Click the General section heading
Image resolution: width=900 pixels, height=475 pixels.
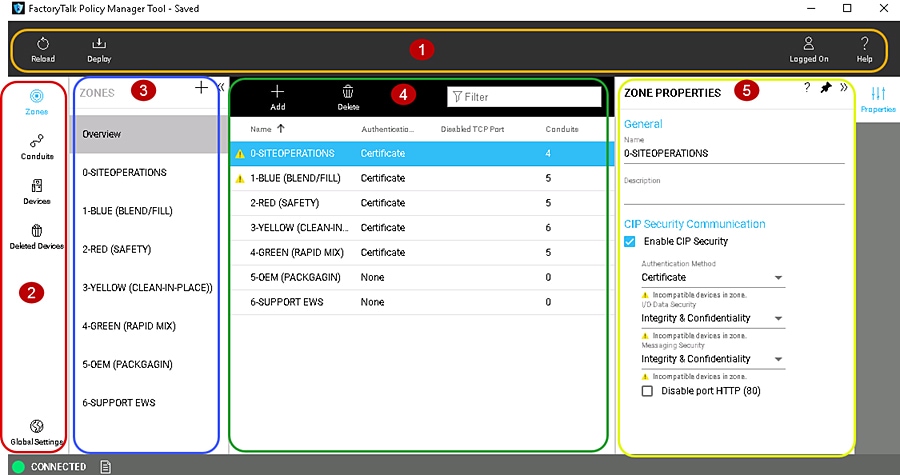(x=643, y=124)
